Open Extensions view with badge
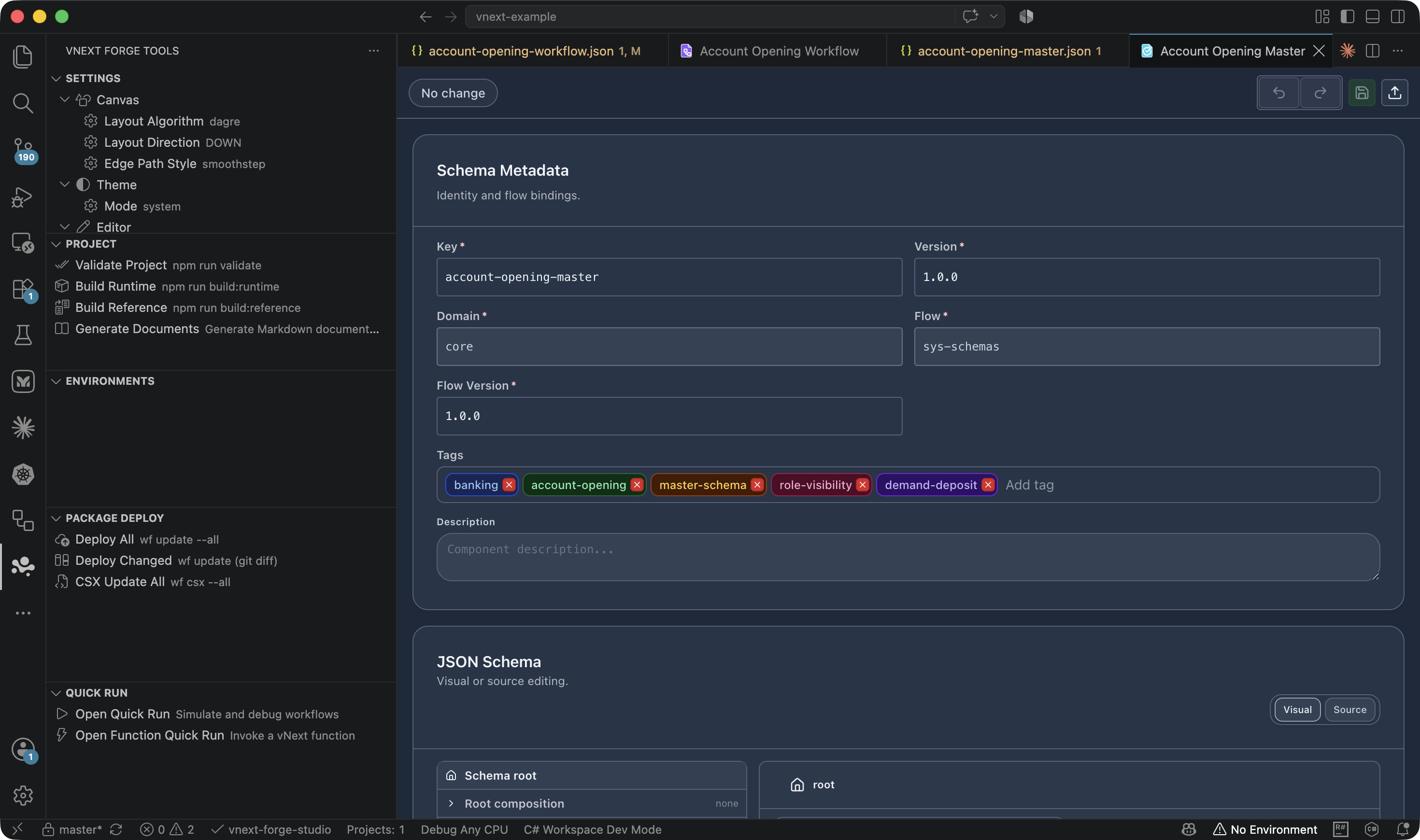Viewport: 1420px width, 840px height. click(23, 289)
